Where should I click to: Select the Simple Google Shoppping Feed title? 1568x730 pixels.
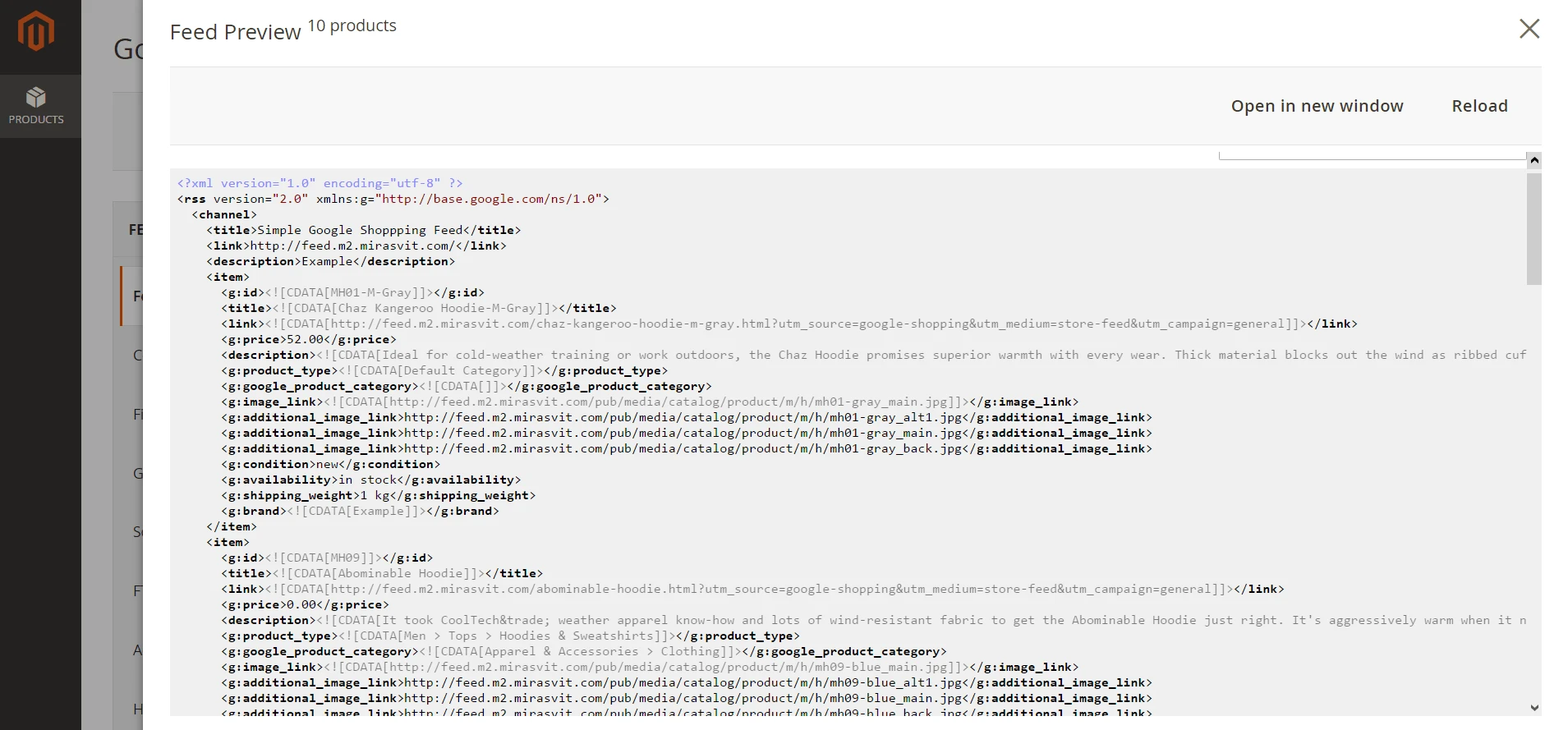click(x=362, y=230)
